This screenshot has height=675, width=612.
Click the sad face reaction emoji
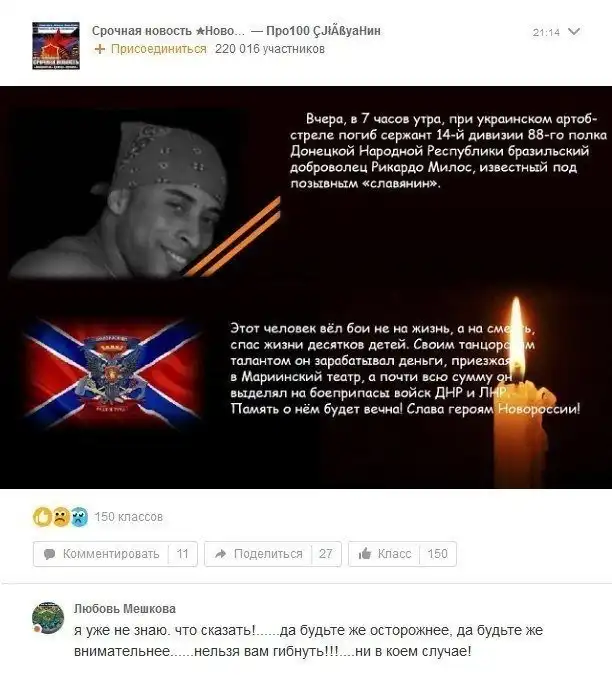pyautogui.click(x=61, y=517)
